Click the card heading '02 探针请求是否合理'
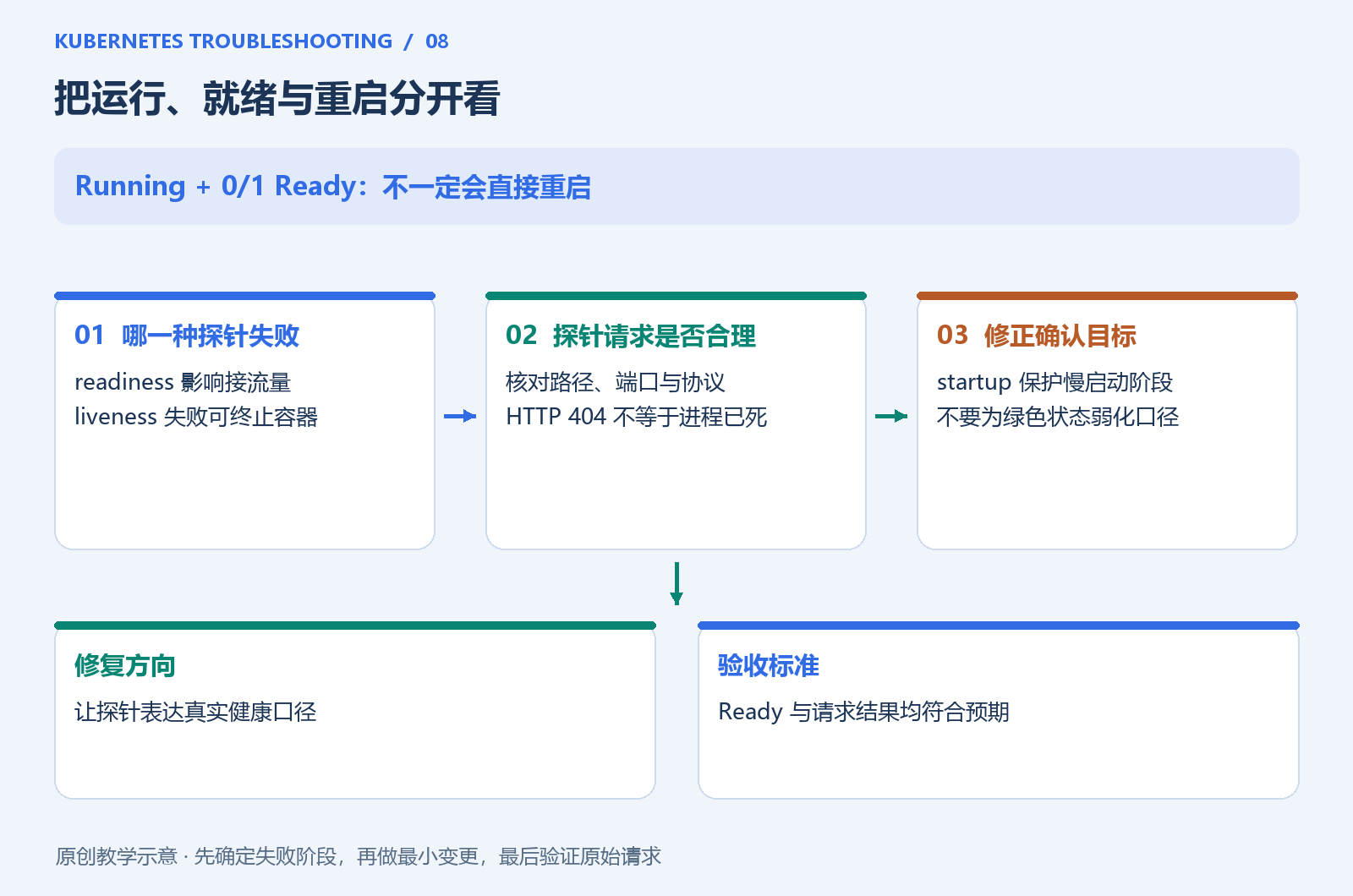 631,336
